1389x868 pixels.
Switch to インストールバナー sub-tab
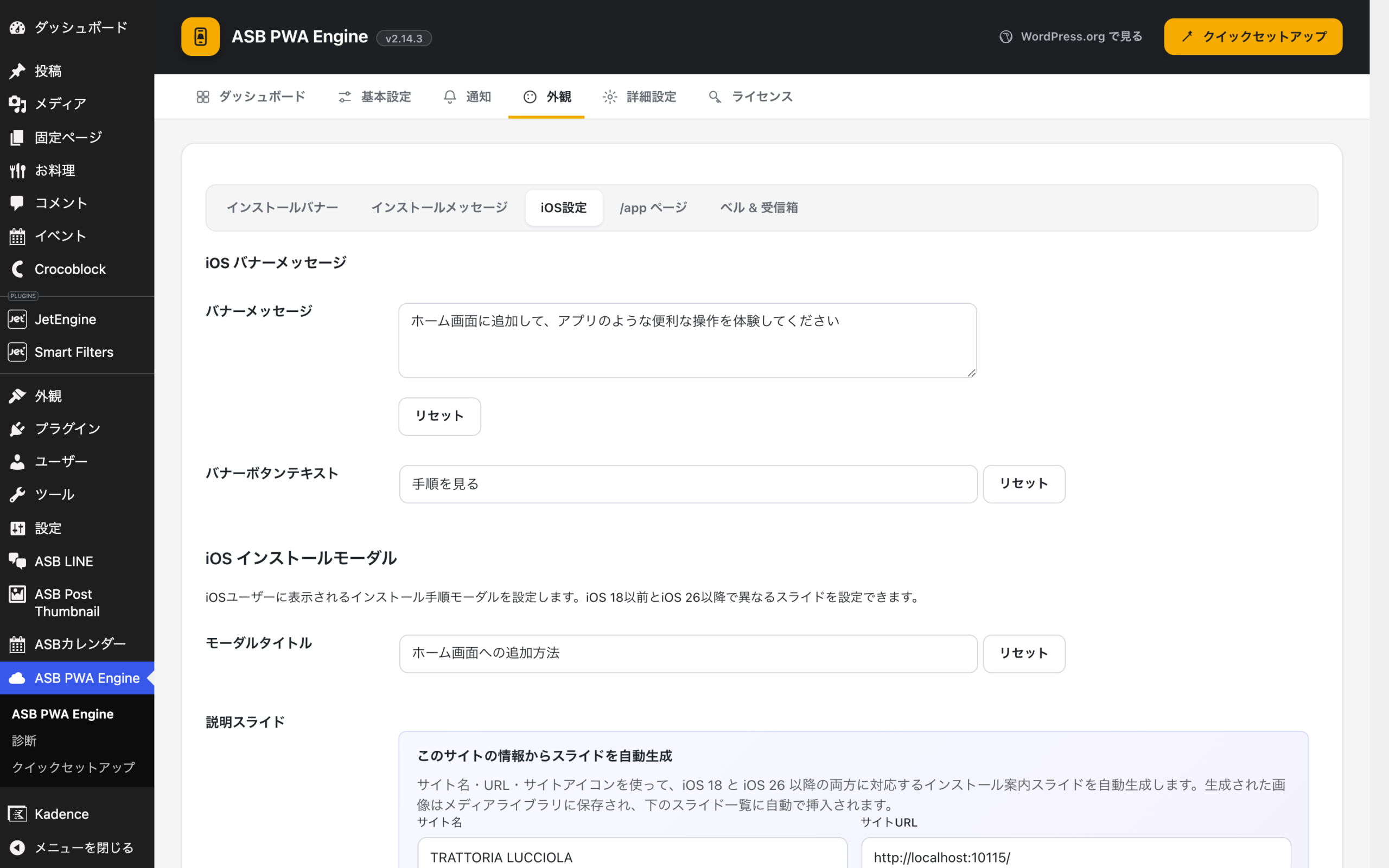point(282,208)
